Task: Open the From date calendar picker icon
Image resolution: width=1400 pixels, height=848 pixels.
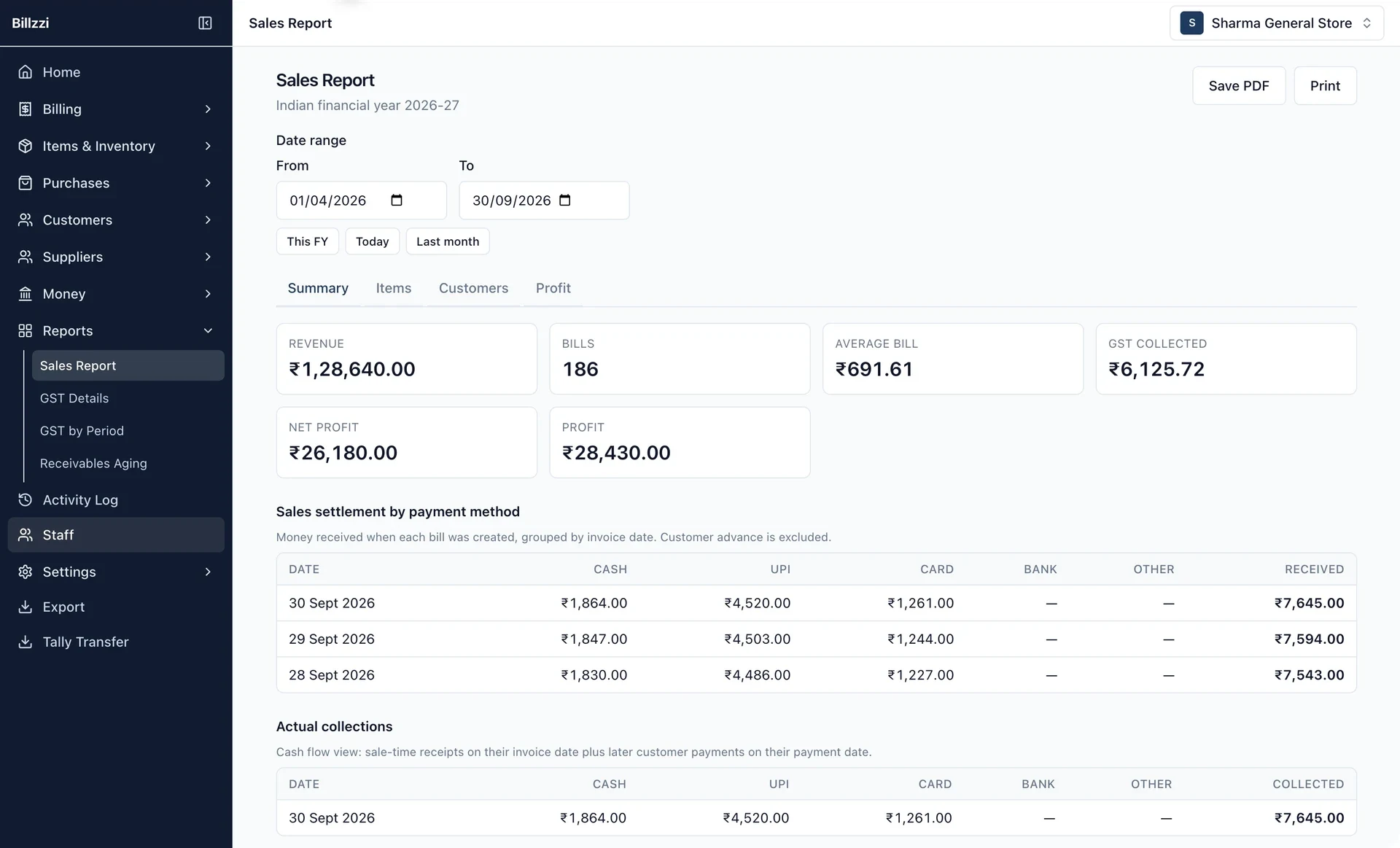Action: [397, 201]
